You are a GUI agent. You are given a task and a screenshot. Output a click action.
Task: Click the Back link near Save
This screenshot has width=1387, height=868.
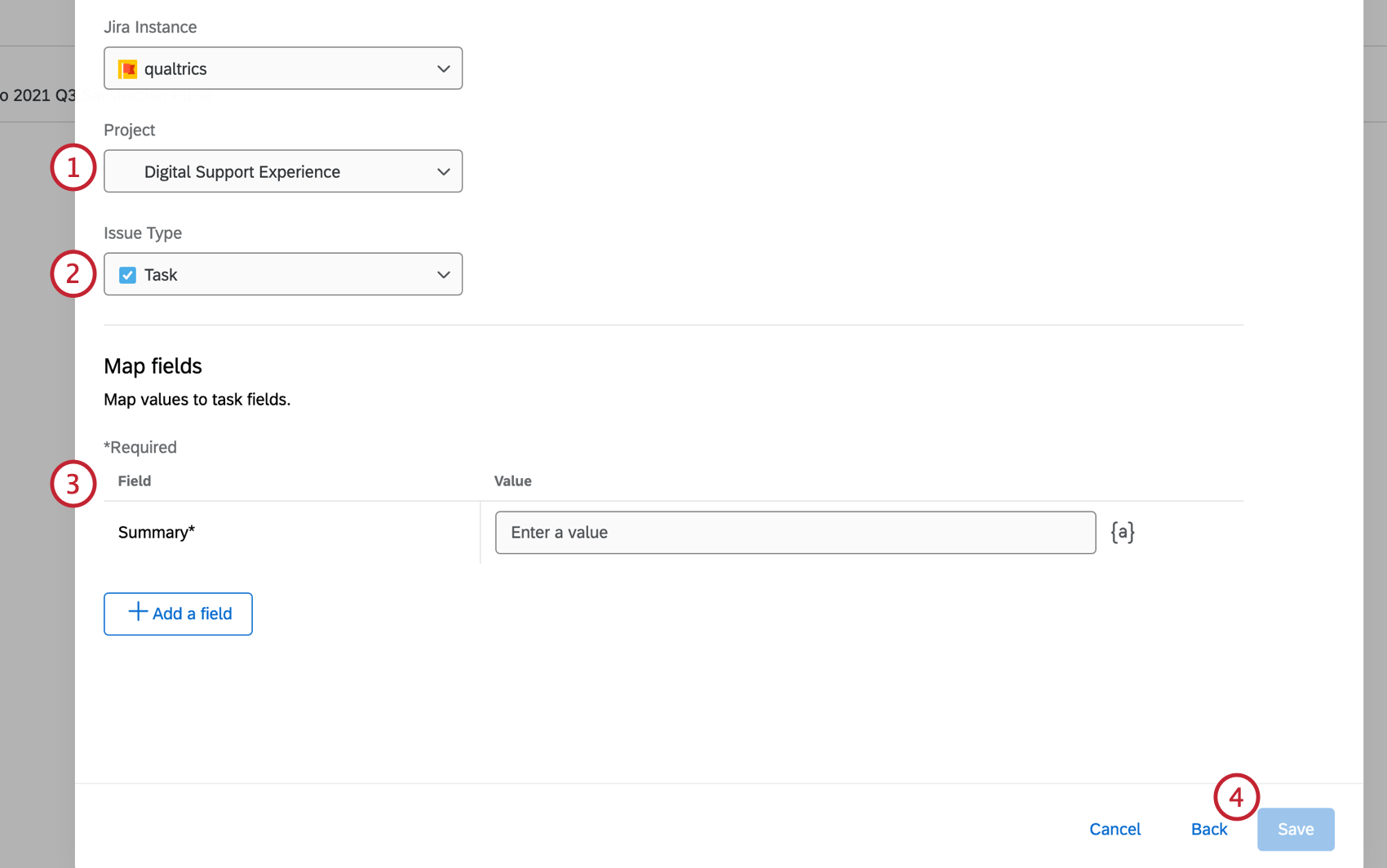click(1208, 829)
